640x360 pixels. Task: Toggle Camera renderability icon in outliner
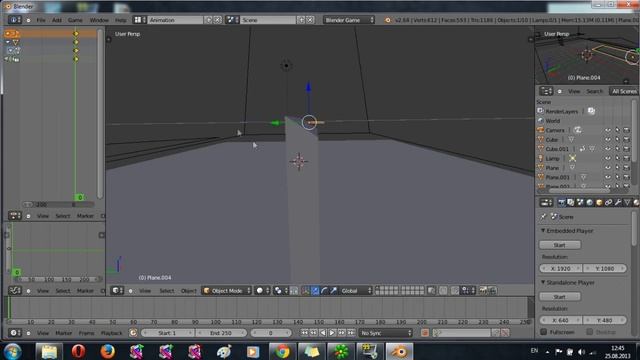(627, 130)
